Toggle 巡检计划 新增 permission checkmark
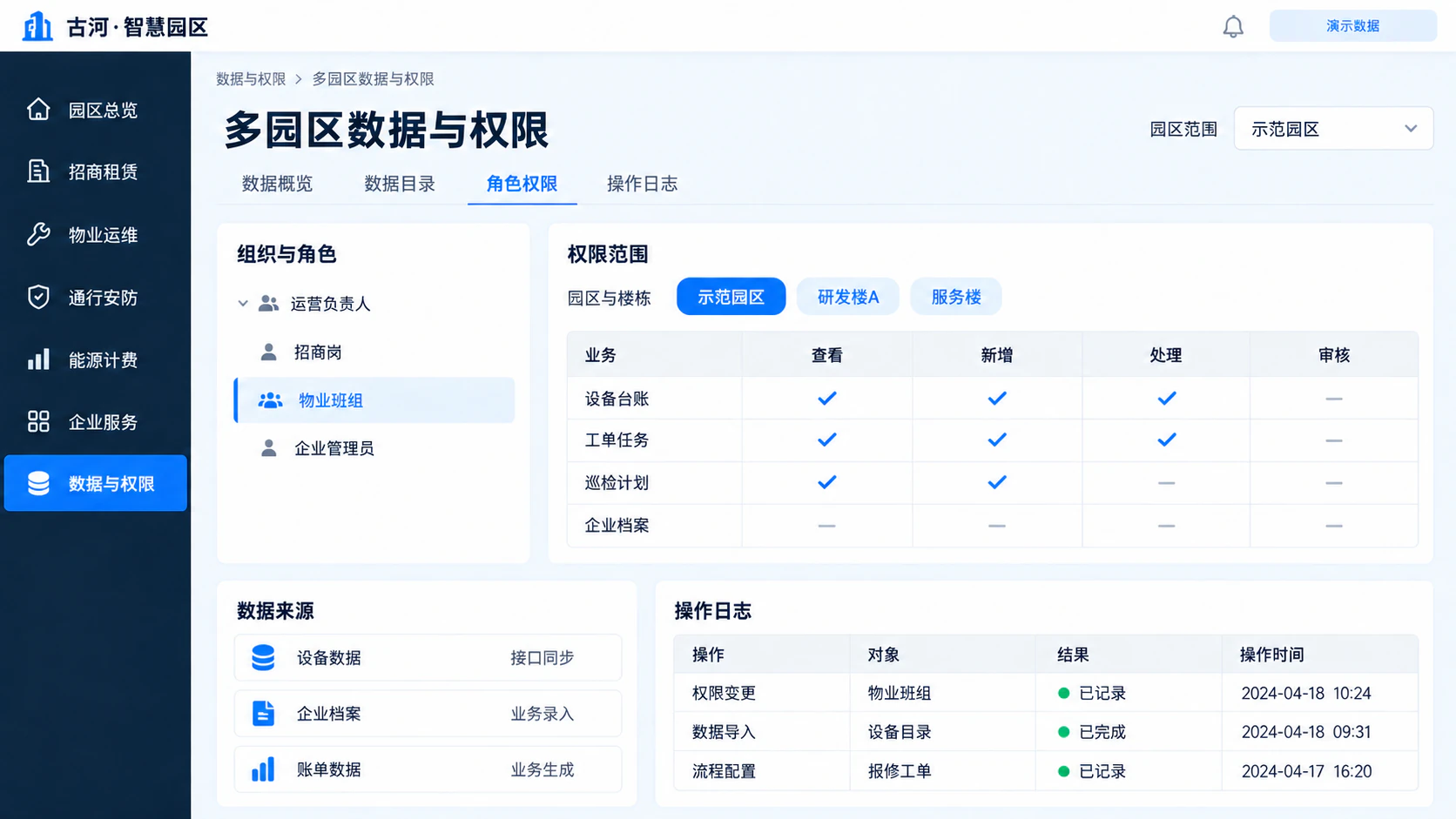1456x819 pixels. (x=997, y=482)
